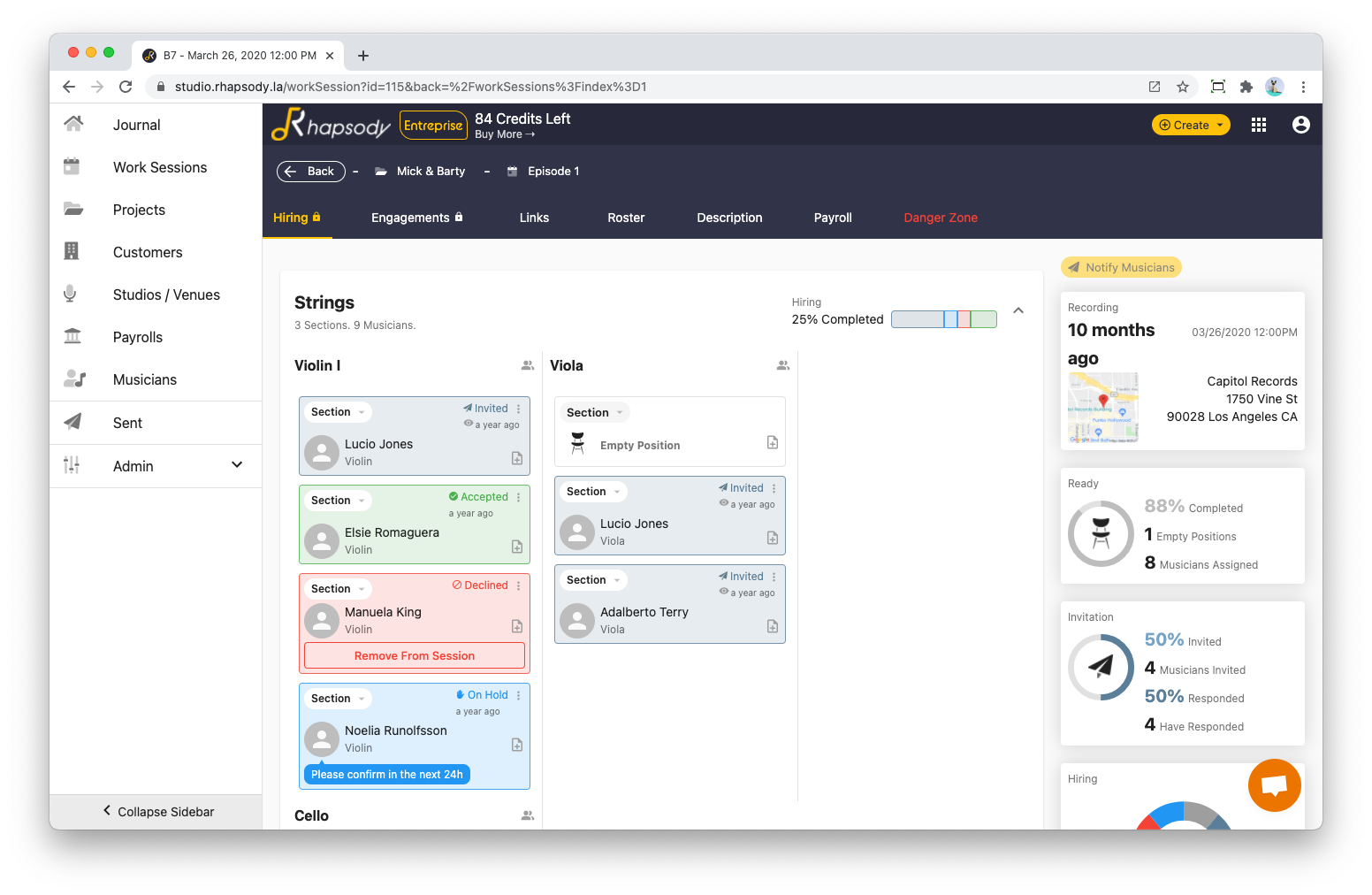The width and height of the screenshot is (1372, 895).
Task: Click the apps grid icon in header
Action: coord(1259,126)
